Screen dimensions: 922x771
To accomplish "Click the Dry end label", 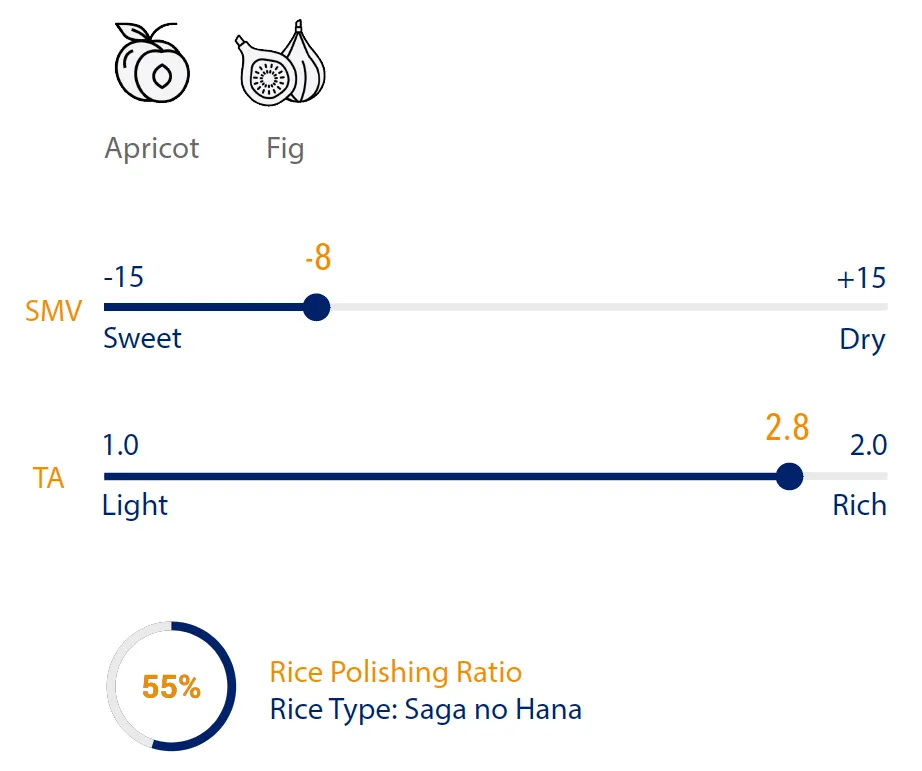I will 862,339.
